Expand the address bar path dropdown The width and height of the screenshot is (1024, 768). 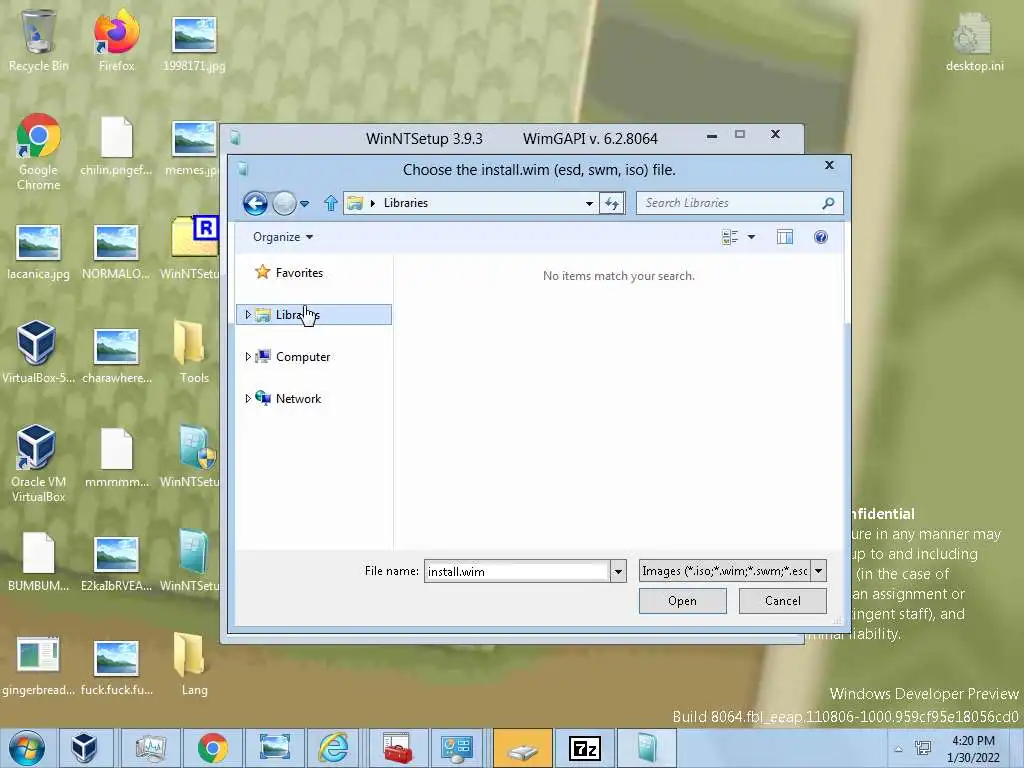[x=589, y=203]
